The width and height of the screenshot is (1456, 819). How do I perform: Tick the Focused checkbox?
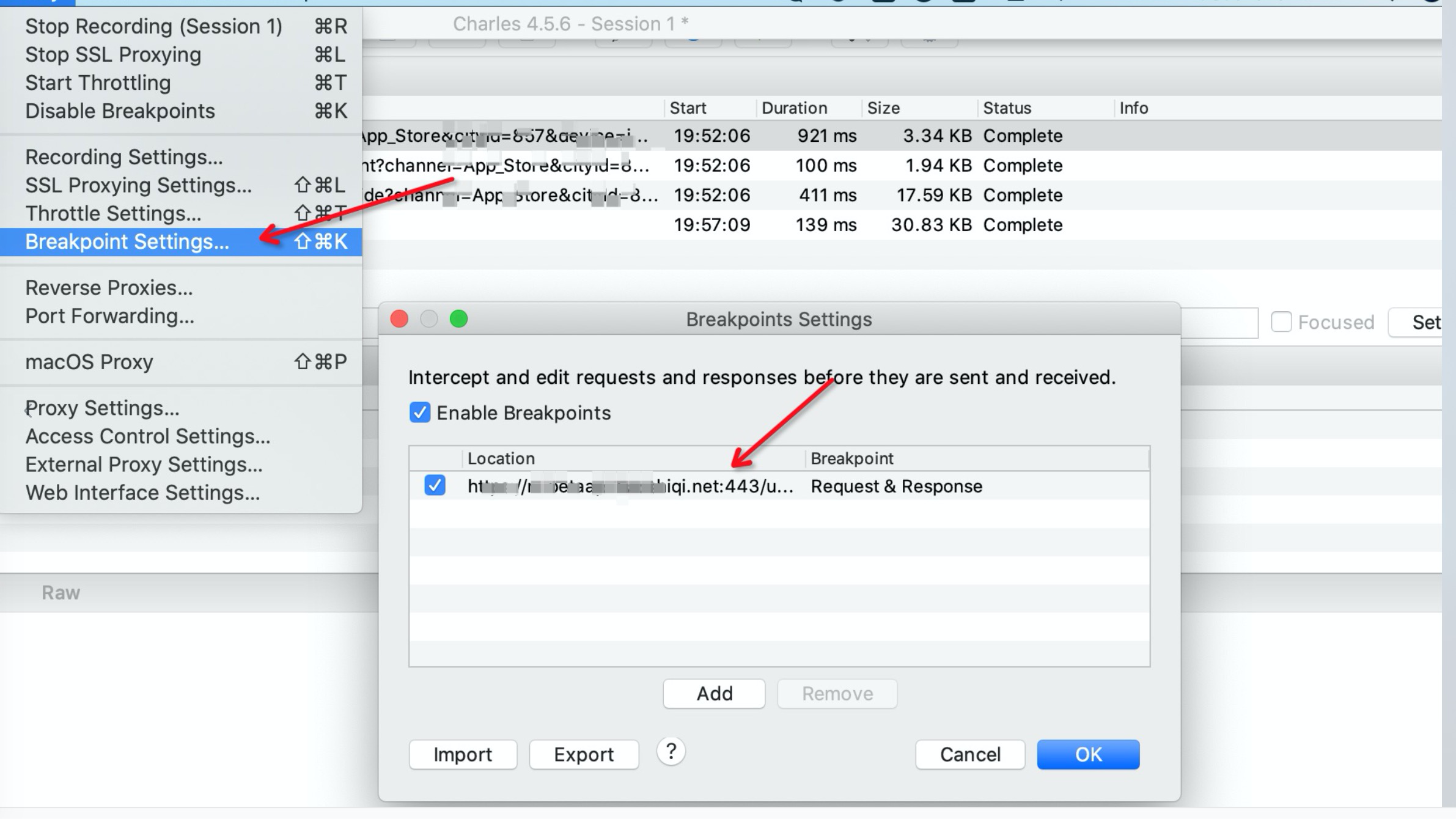[x=1281, y=321]
